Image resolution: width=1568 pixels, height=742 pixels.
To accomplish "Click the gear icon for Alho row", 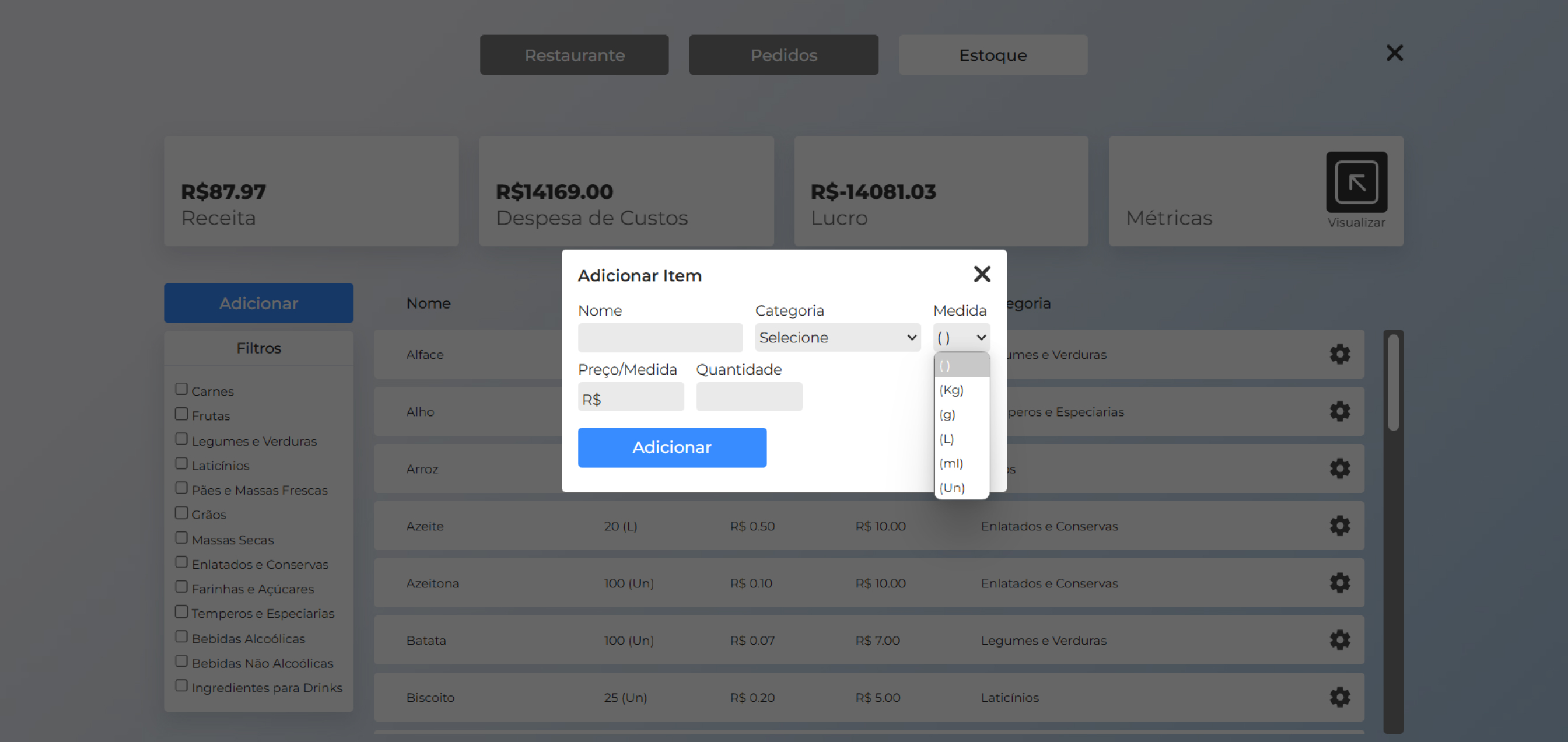I will tap(1339, 411).
